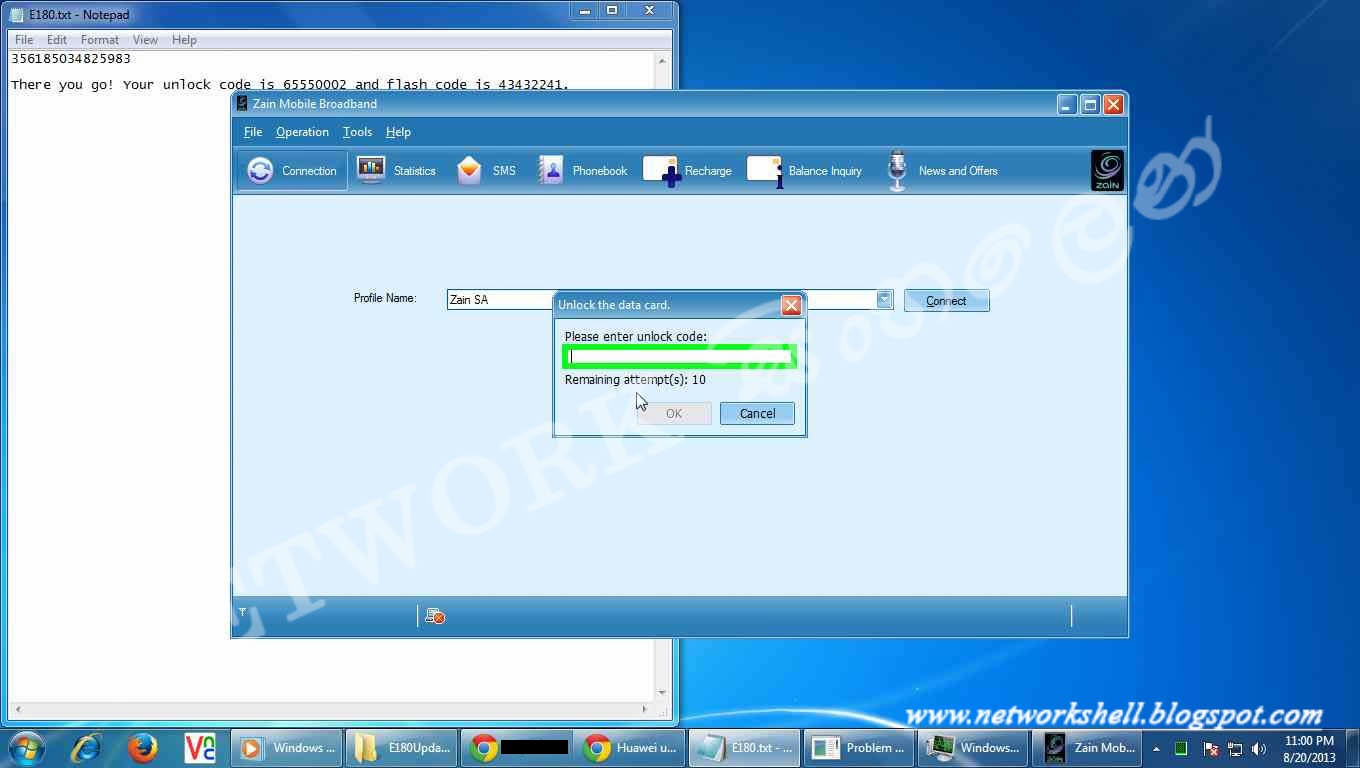
Task: Open the Tools menu in Zain
Action: coord(357,132)
